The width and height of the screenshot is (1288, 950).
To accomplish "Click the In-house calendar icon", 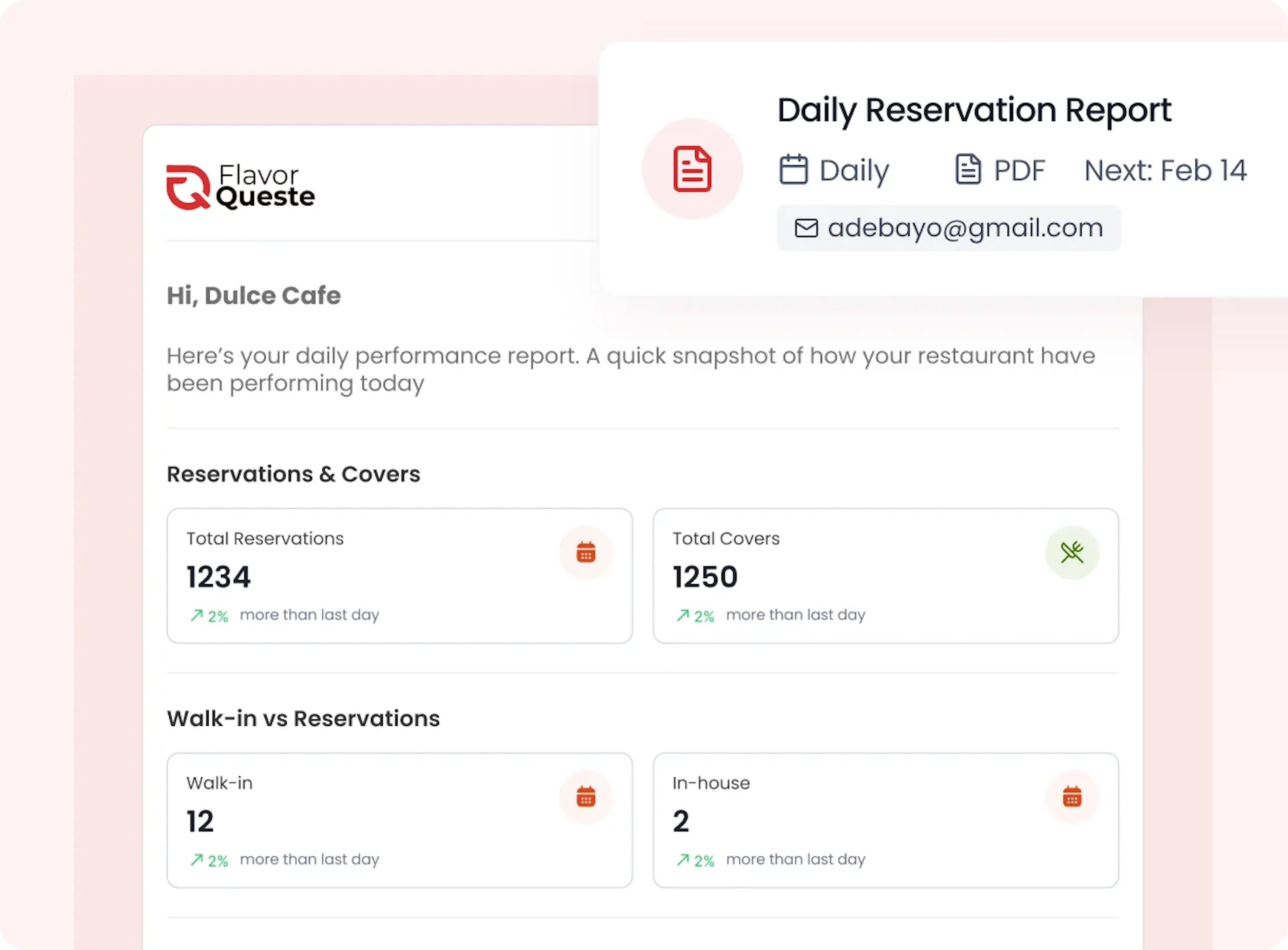I will [1072, 797].
